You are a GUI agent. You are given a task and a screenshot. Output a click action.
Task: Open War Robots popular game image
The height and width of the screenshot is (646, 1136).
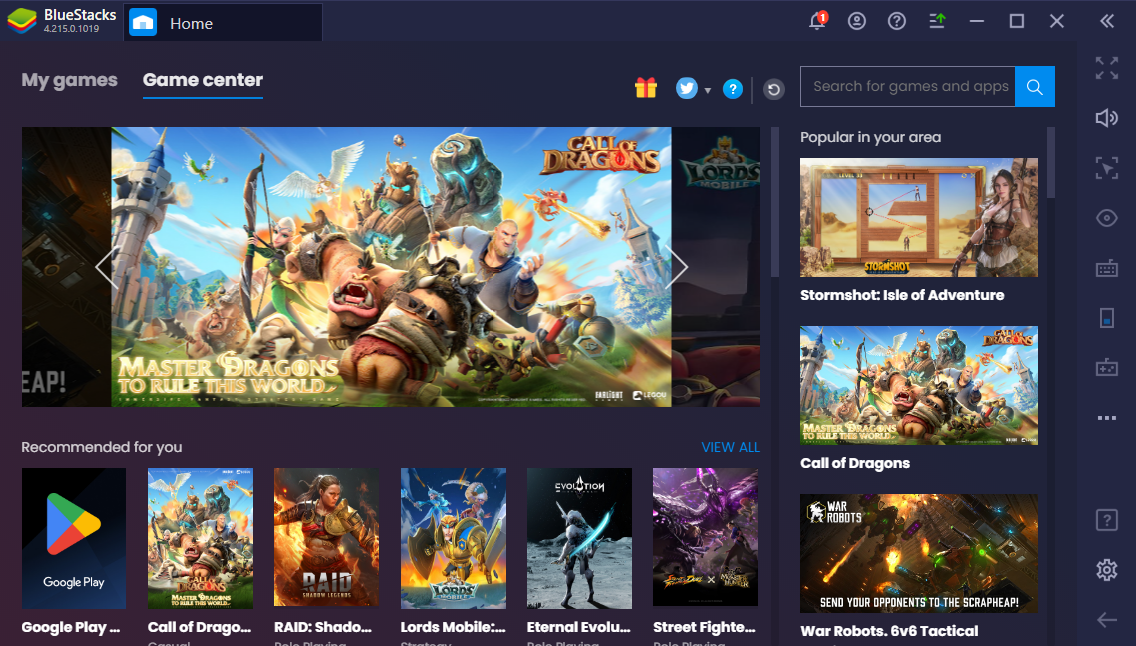pyautogui.click(x=919, y=553)
